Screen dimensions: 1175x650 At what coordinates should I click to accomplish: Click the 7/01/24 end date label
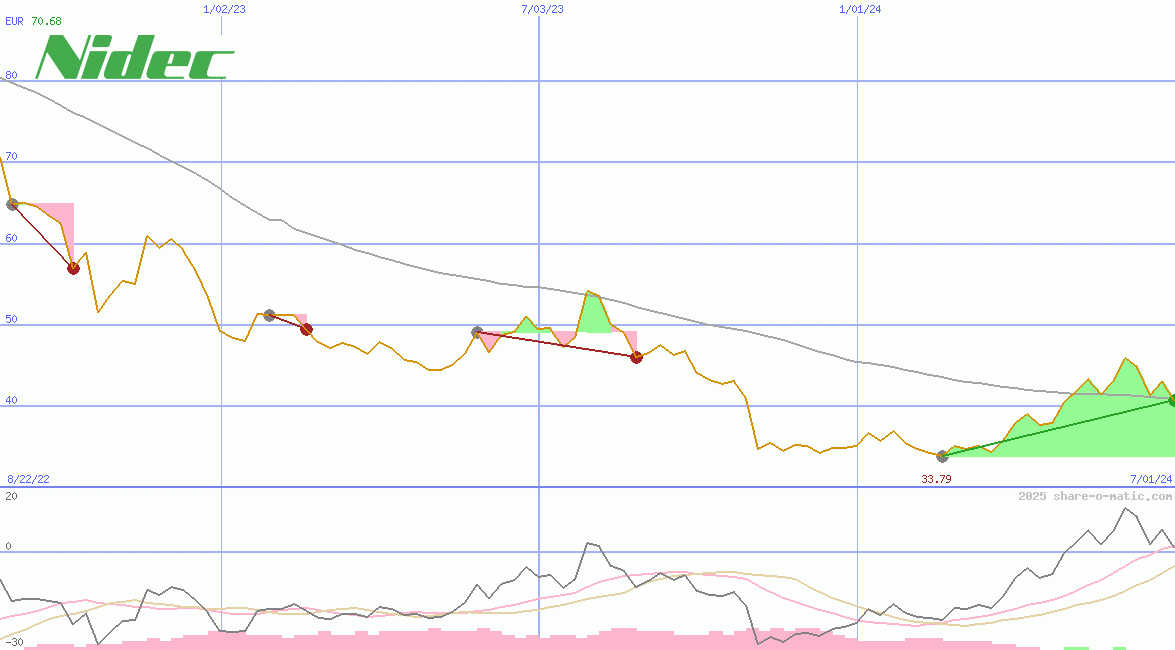tap(1151, 479)
